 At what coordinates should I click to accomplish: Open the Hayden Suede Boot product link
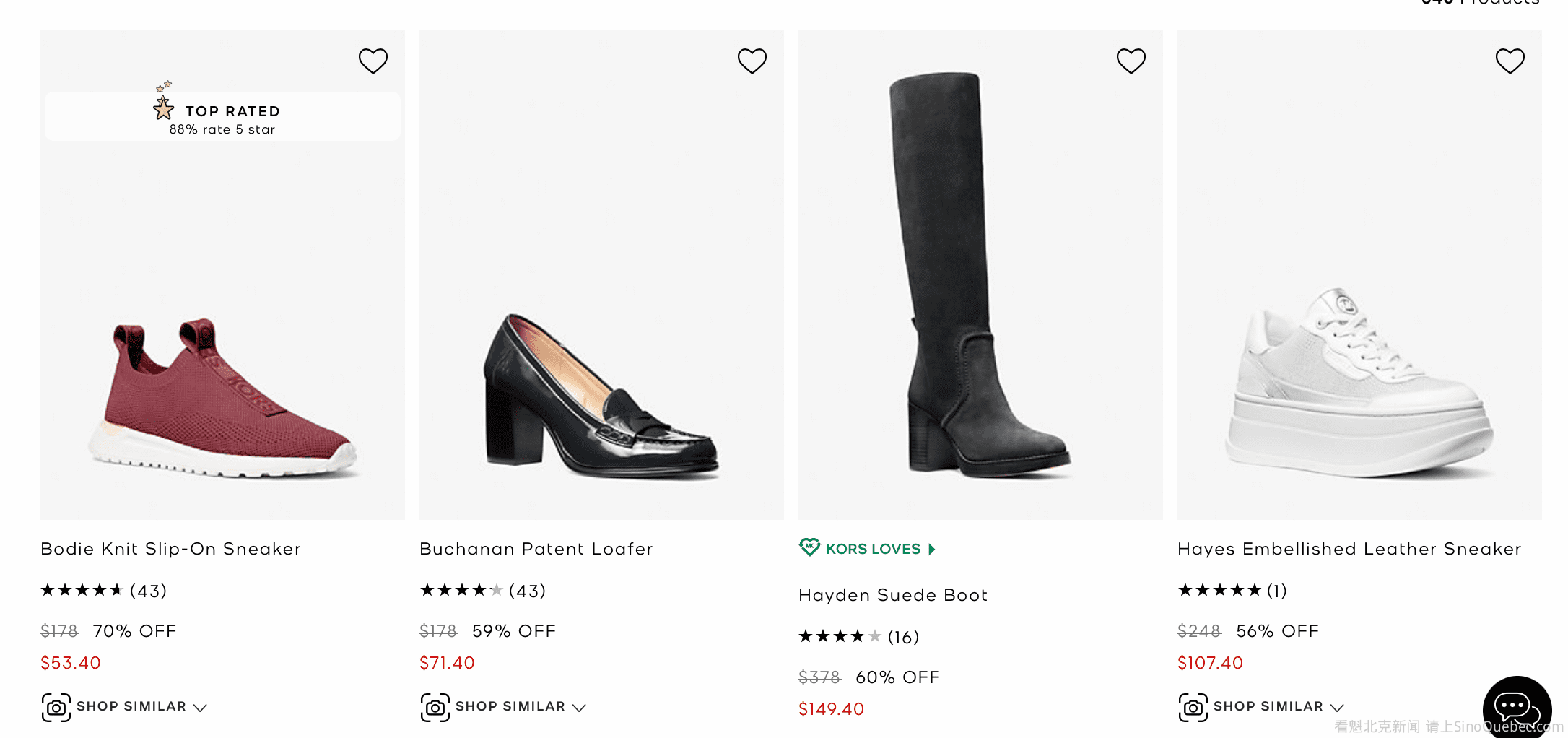coord(892,595)
